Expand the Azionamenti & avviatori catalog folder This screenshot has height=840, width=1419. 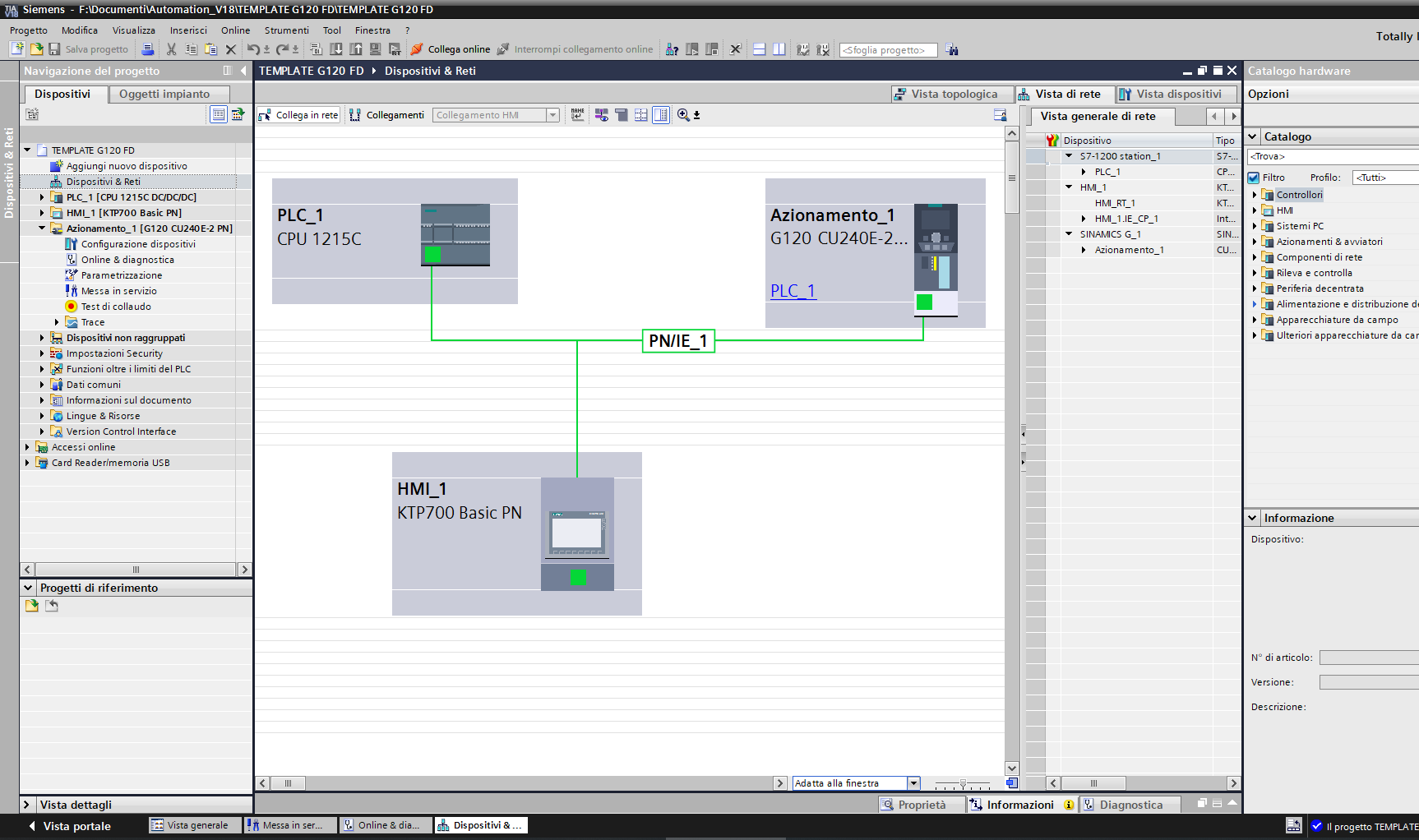[x=1255, y=242]
